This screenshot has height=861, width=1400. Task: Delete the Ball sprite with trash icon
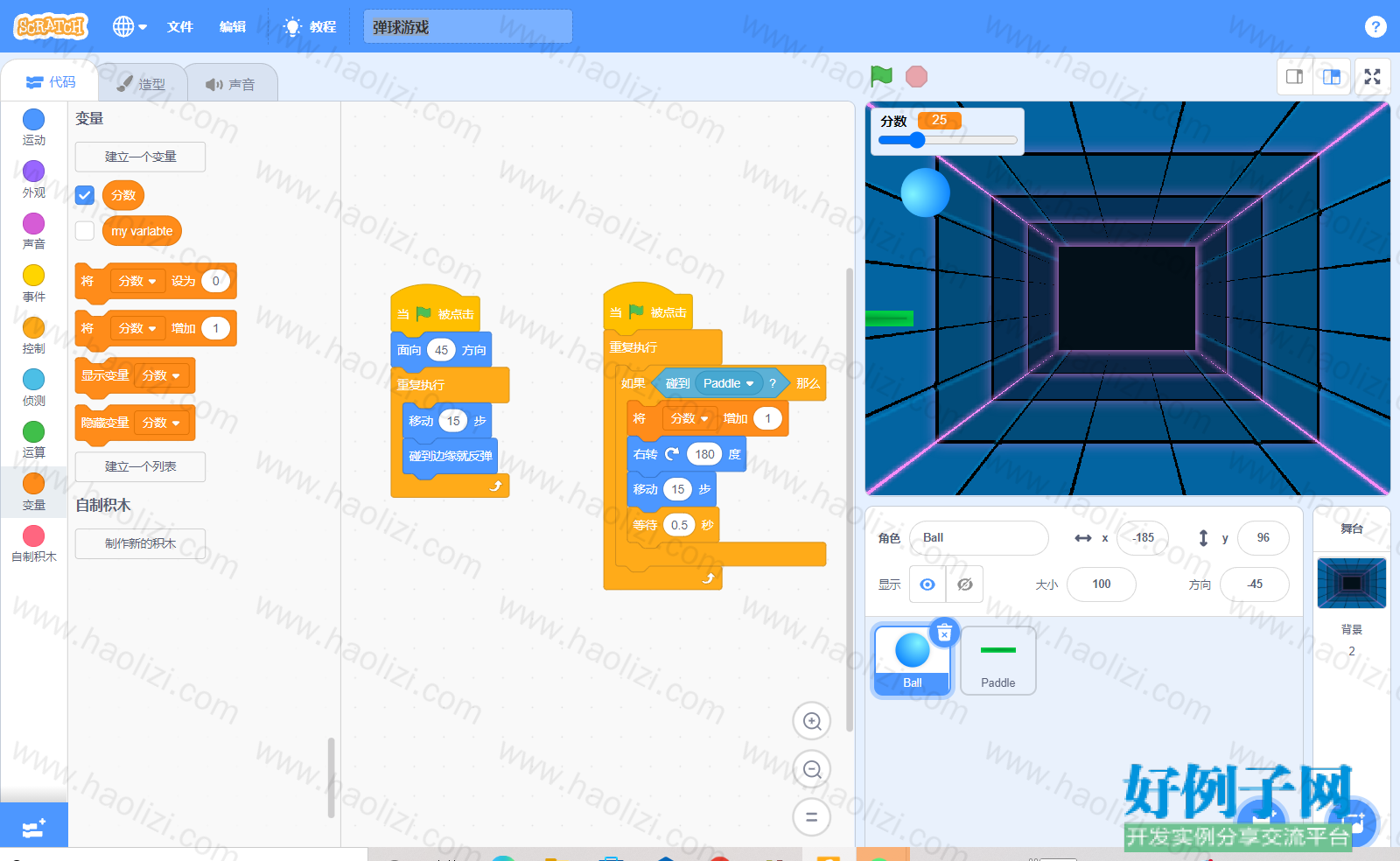tap(944, 633)
